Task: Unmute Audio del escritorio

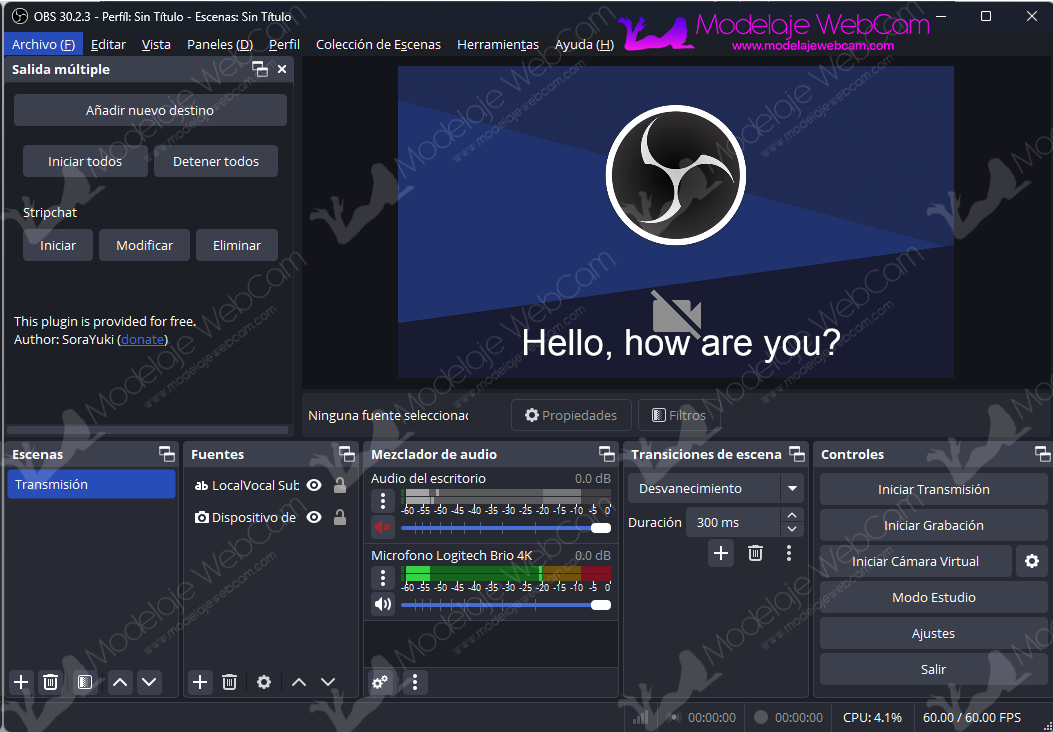Action: 383,527
